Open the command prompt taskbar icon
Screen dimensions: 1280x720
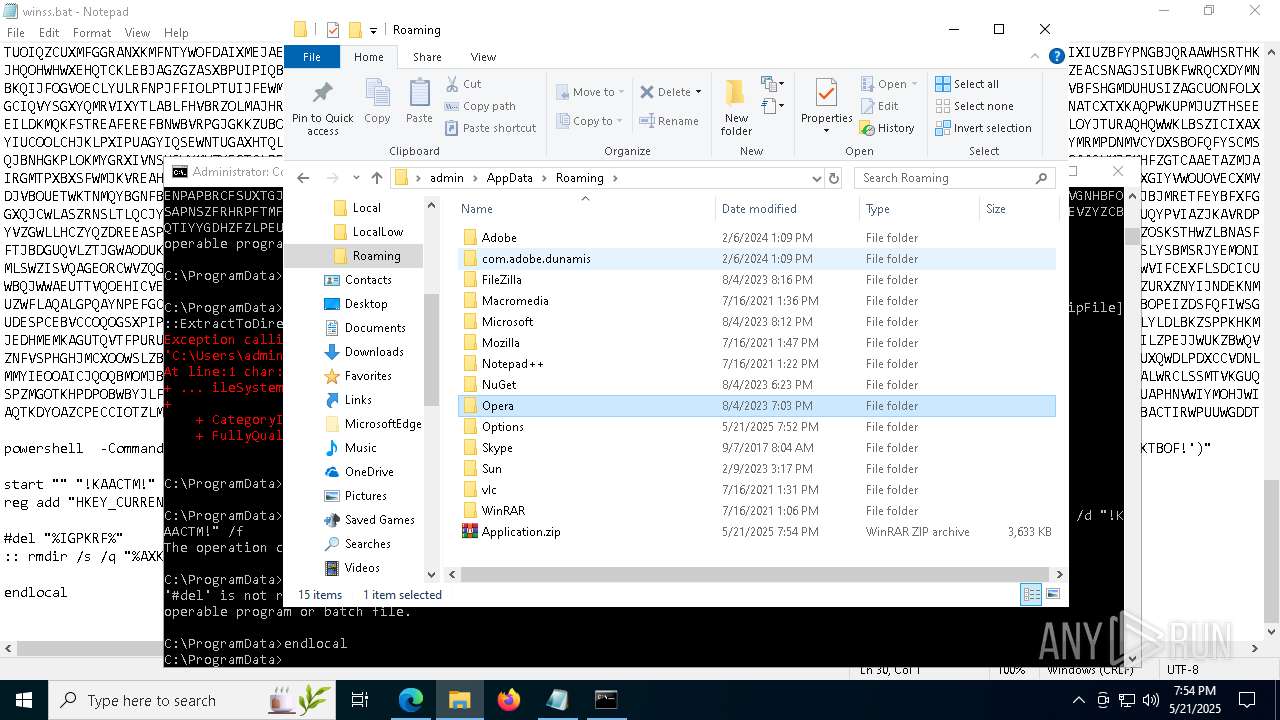[x=606, y=700]
